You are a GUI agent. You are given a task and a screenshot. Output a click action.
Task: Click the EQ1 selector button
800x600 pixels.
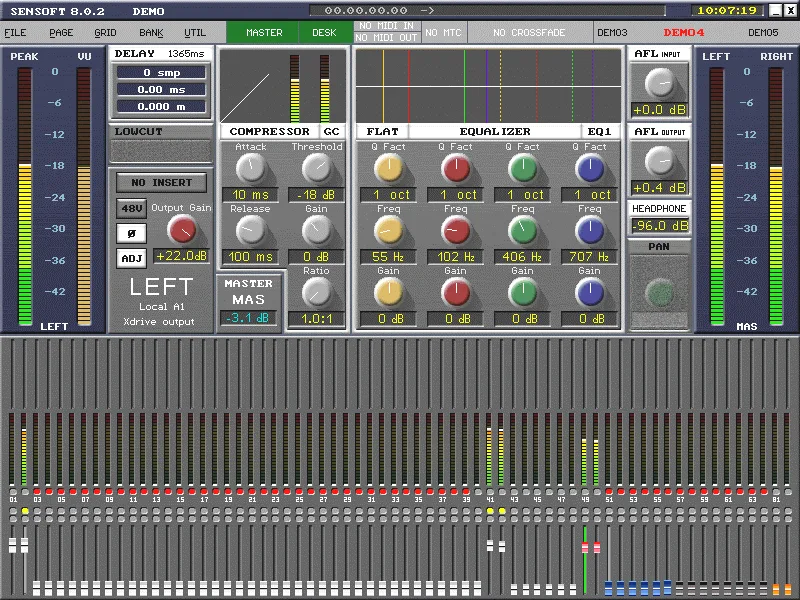pos(600,132)
